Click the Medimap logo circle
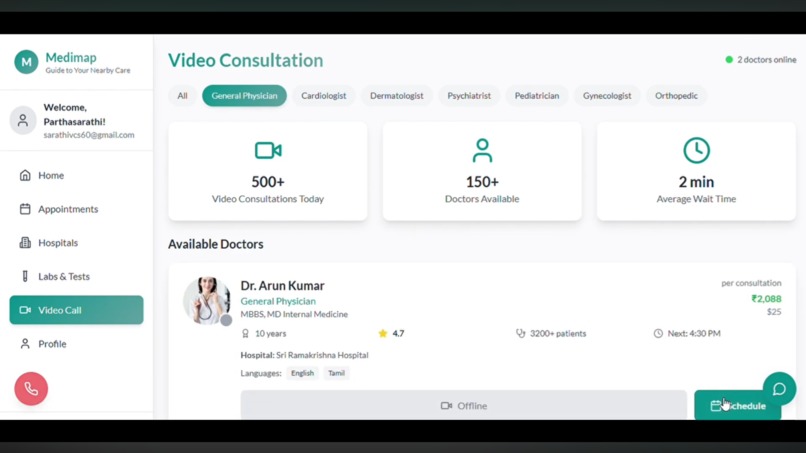806x453 pixels. (26, 62)
